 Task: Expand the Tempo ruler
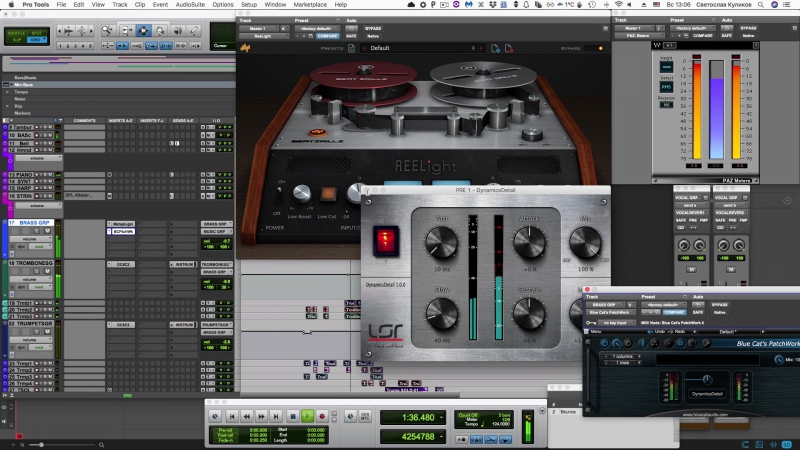pyautogui.click(x=7, y=92)
